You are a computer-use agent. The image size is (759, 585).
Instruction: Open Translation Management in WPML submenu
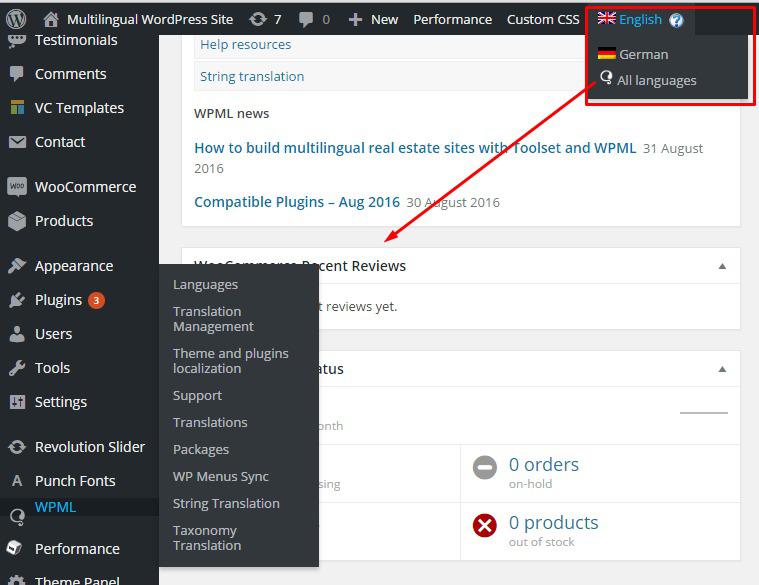tap(213, 319)
